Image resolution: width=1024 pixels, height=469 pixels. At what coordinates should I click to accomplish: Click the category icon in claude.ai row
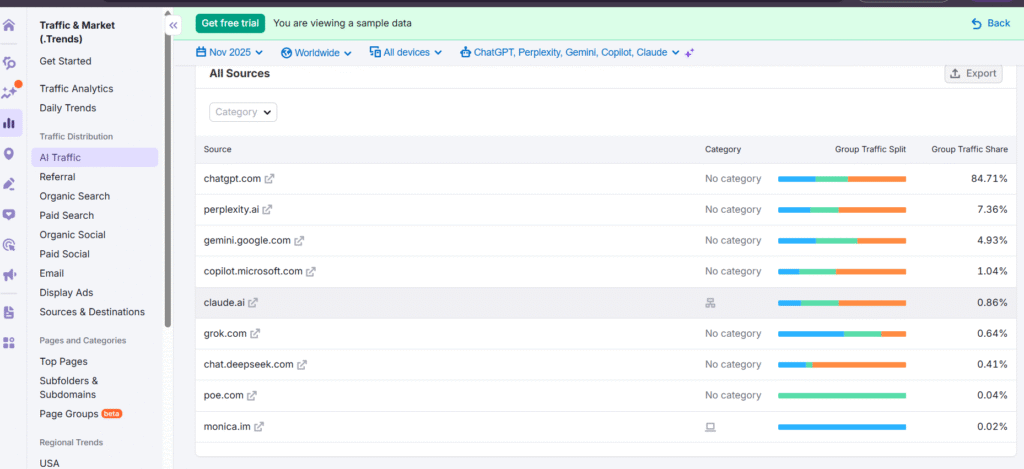(710, 303)
